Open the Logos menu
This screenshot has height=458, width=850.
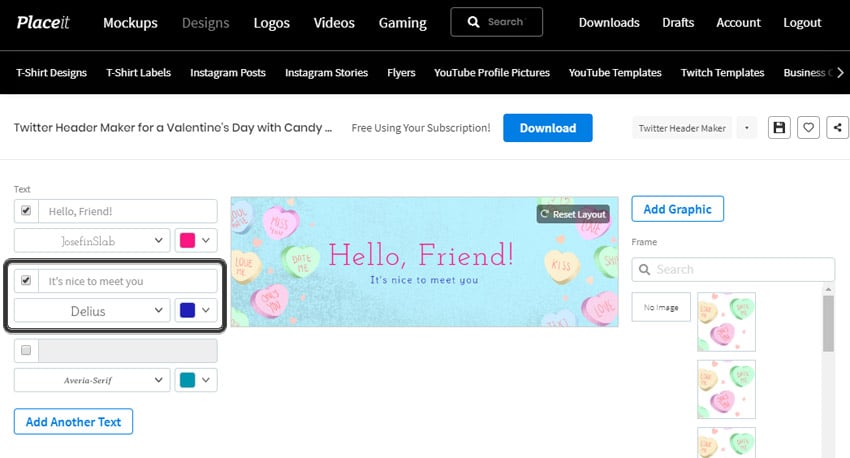(x=272, y=23)
